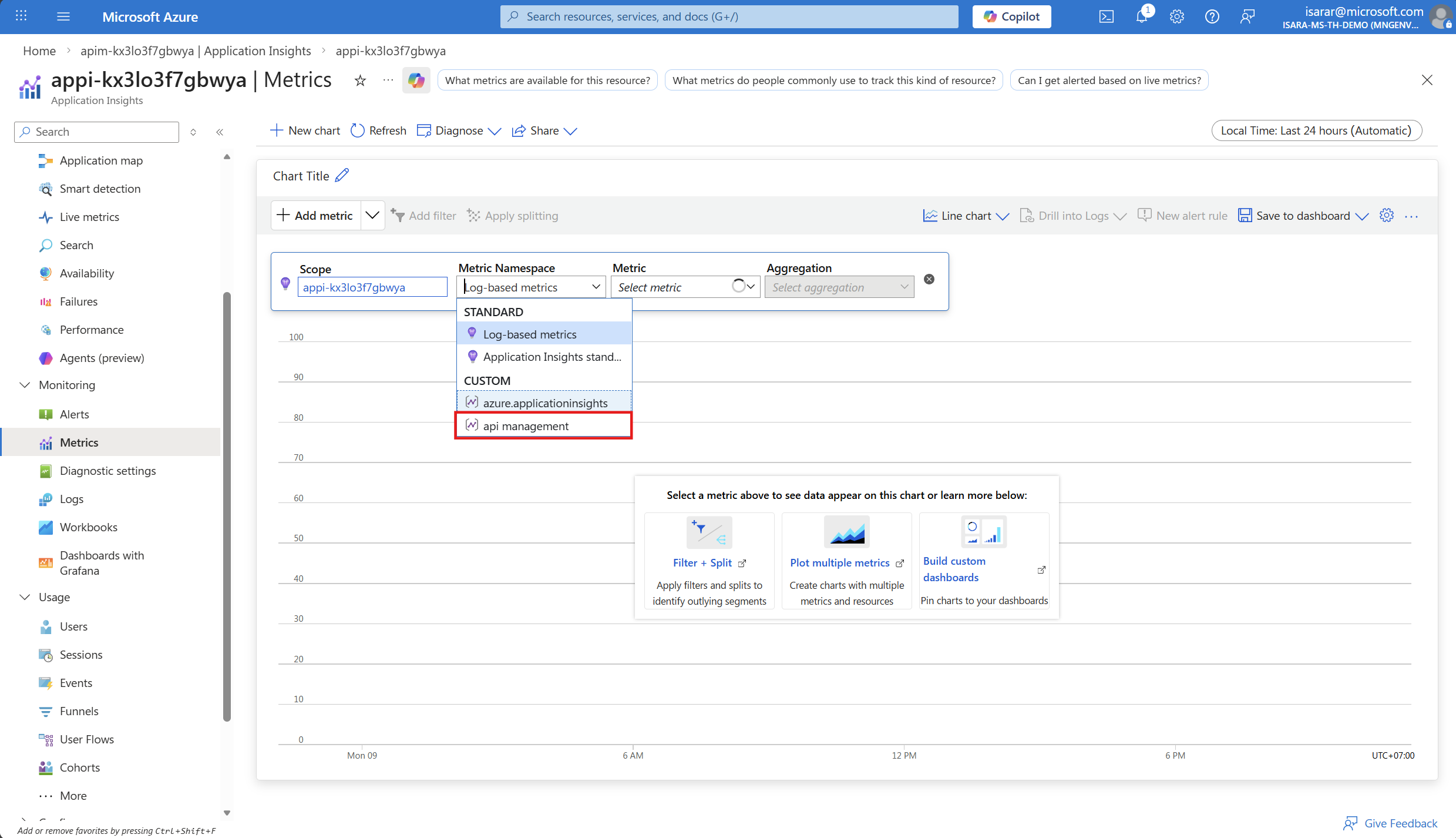Click the sidebar vertical scrollbar
1456x838 pixels.
227,505
